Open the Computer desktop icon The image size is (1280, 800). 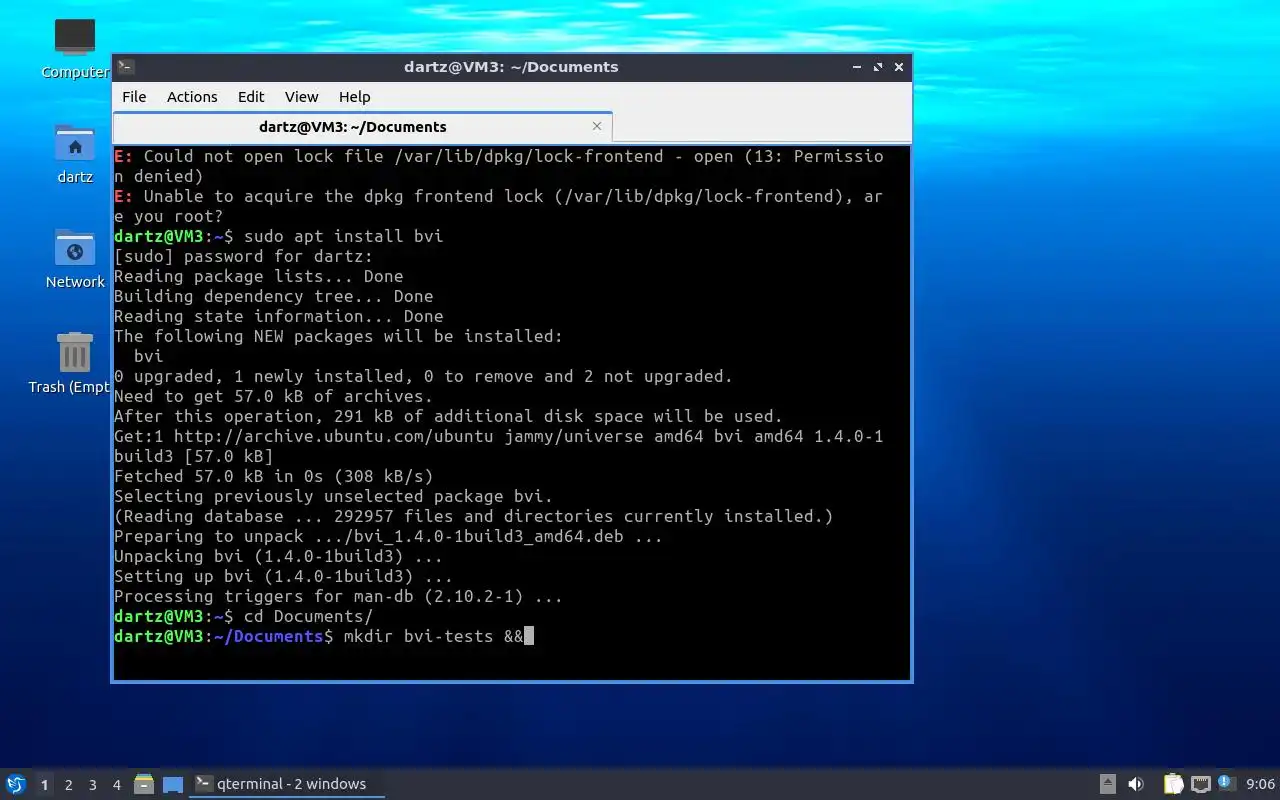75,48
